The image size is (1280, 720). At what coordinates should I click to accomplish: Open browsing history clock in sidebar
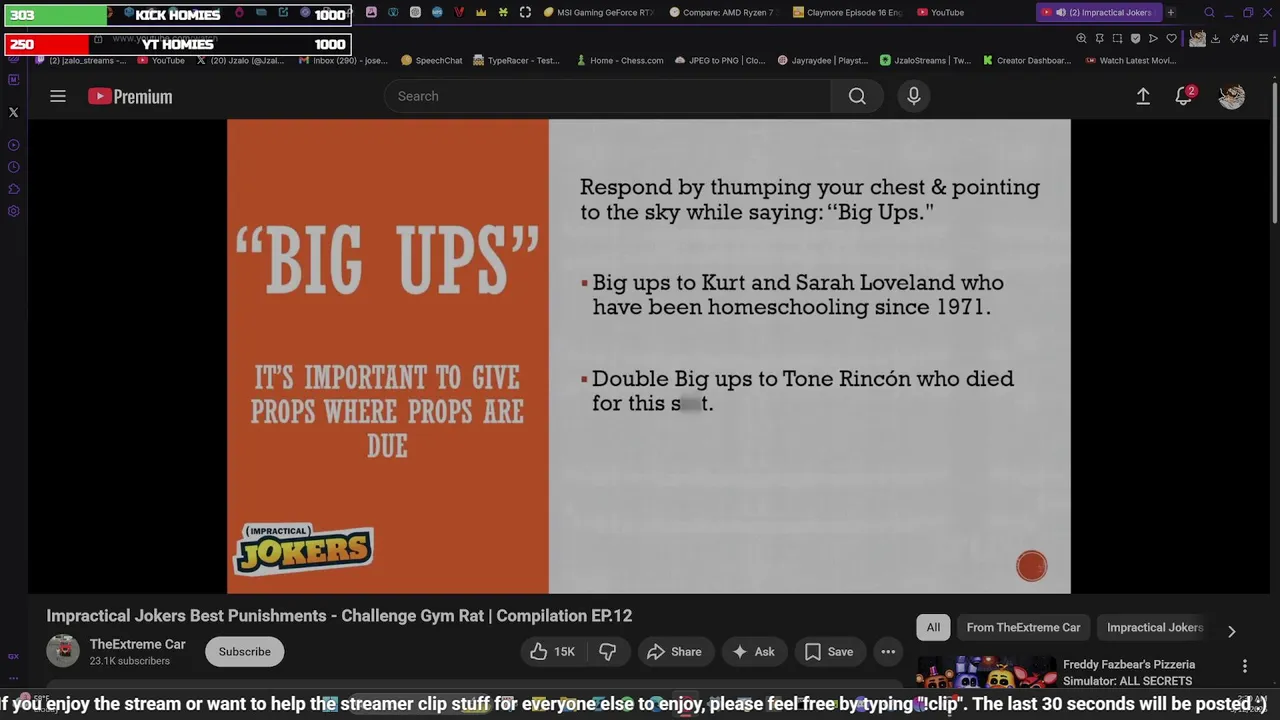(13, 167)
